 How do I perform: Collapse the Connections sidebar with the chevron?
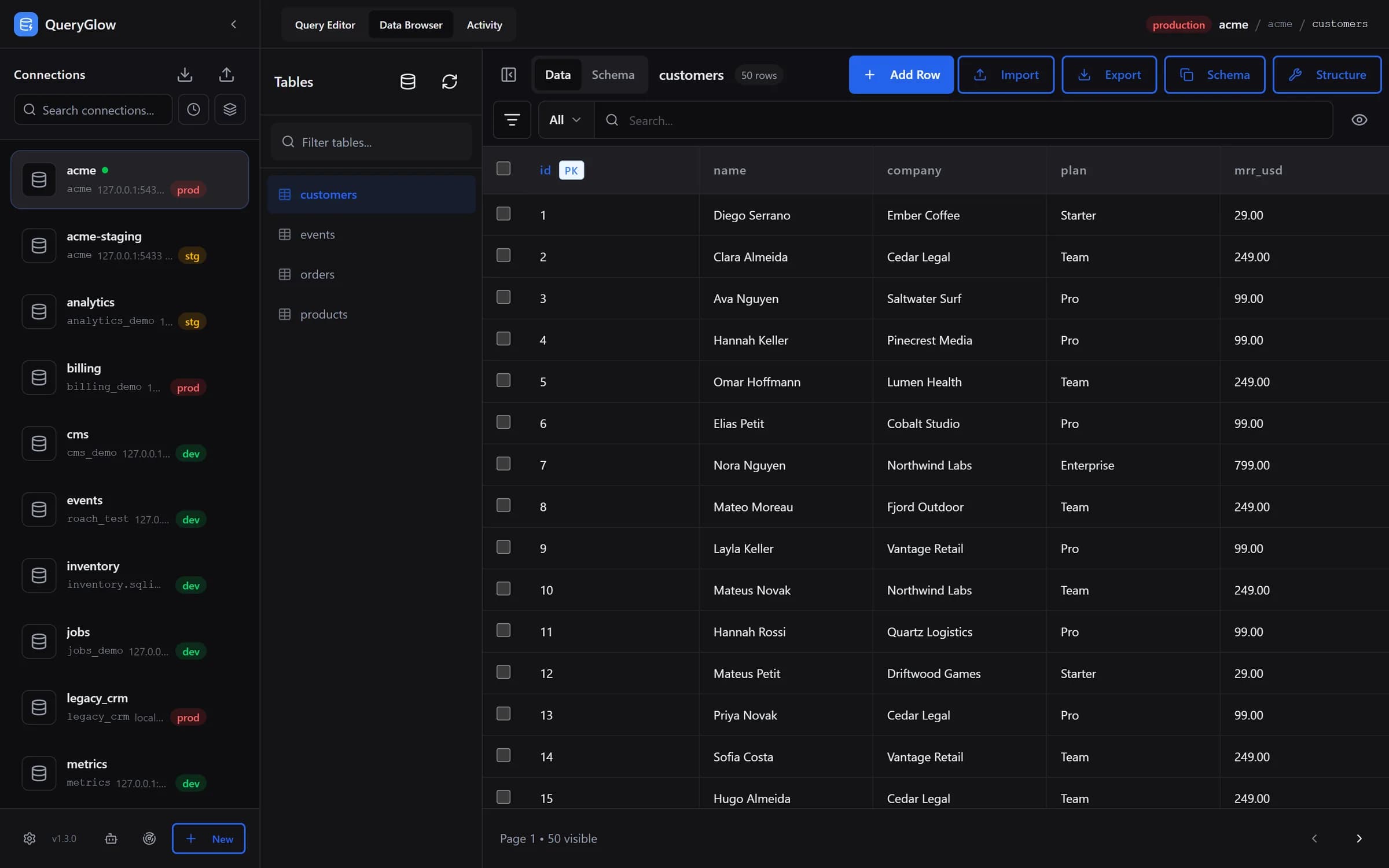point(233,24)
